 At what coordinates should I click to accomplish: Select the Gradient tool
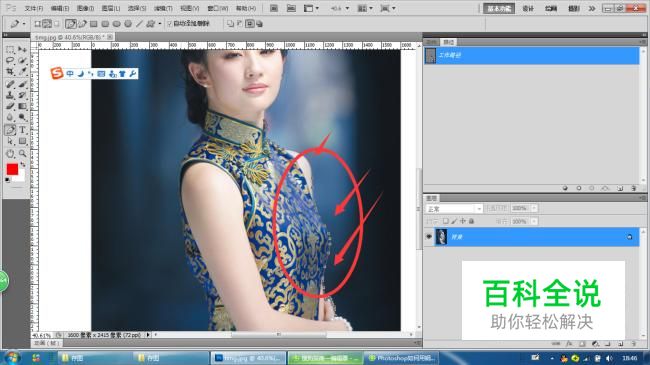coord(22,106)
